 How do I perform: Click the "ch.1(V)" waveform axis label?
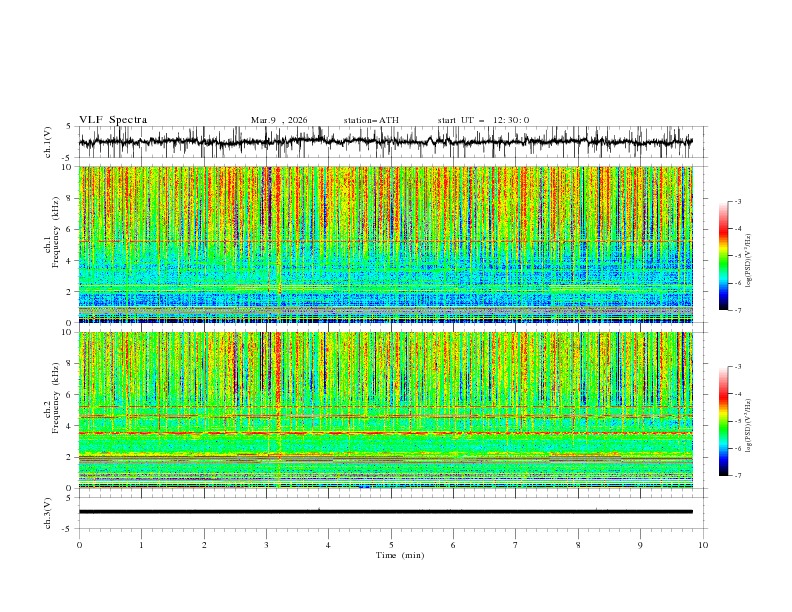[x=48, y=142]
